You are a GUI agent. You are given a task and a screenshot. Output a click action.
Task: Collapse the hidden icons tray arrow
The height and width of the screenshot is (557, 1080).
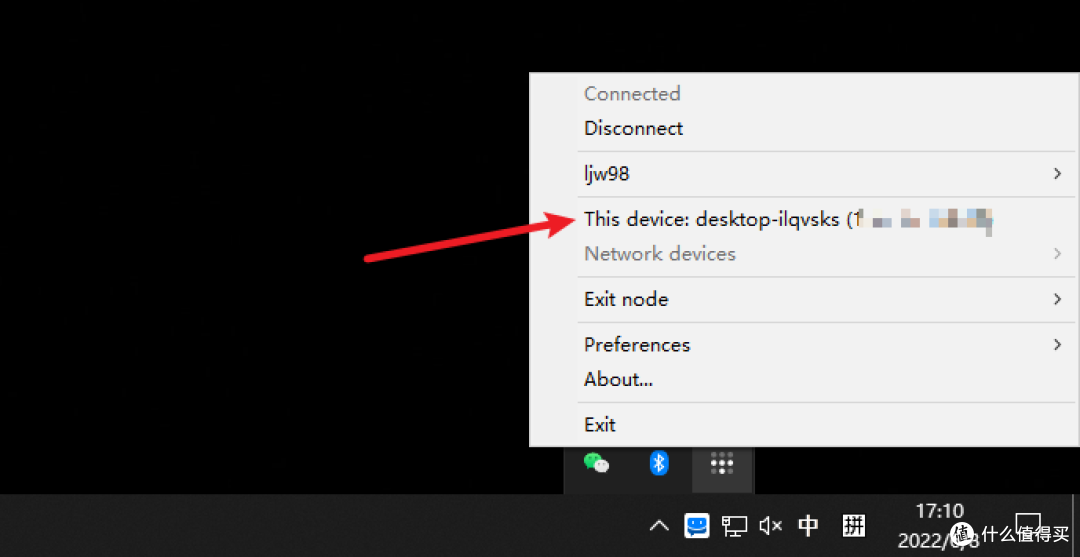[659, 527]
